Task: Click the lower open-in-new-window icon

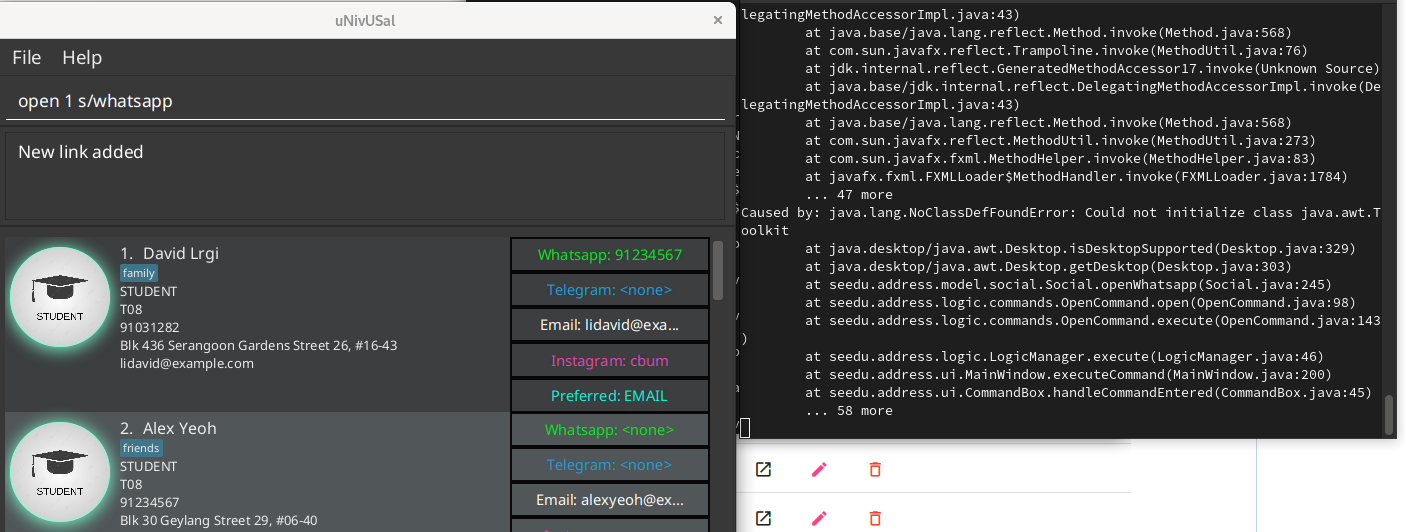Action: click(763, 518)
